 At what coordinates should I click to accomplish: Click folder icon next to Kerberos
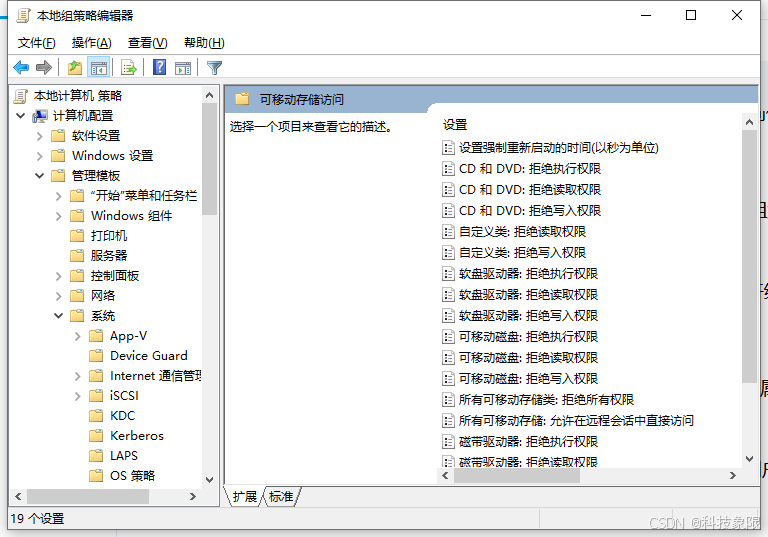96,436
